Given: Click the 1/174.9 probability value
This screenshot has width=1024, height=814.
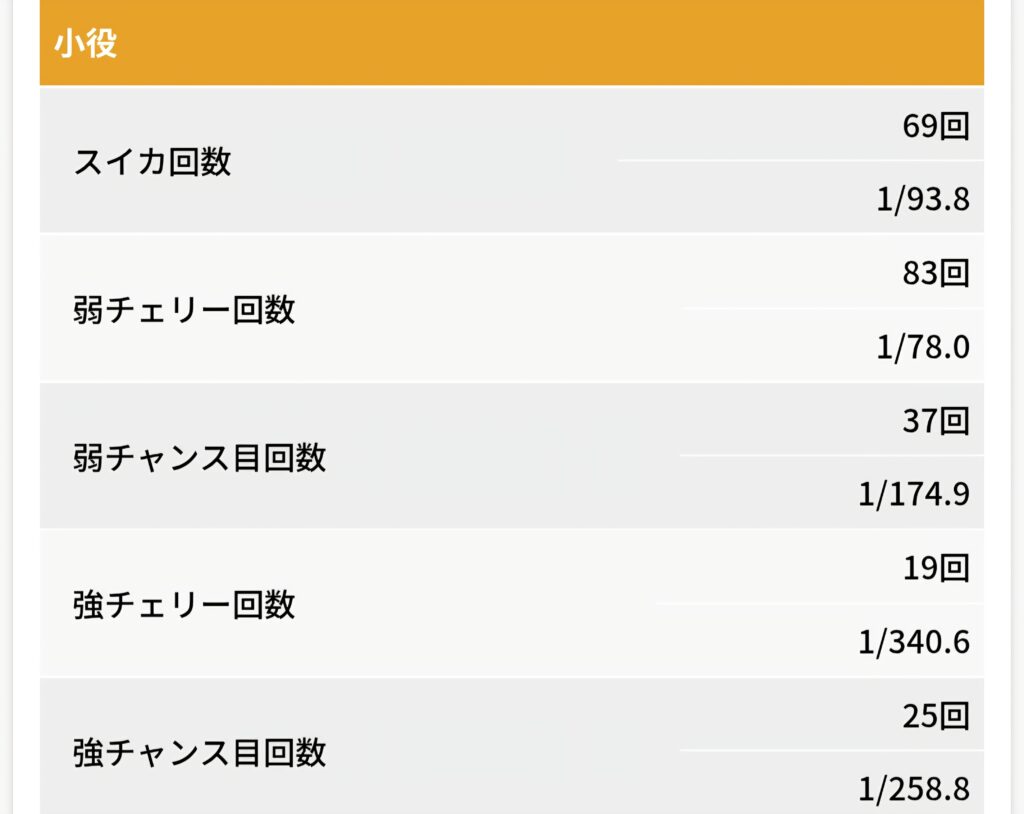Looking at the screenshot, I should tap(913, 494).
